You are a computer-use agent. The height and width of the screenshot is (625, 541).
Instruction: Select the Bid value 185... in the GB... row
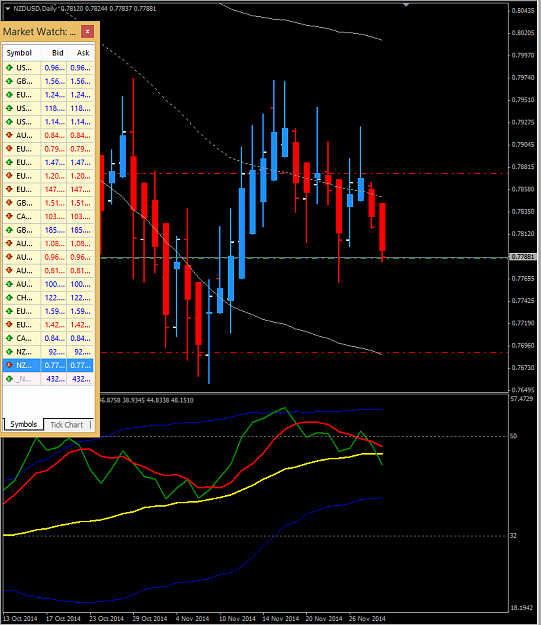[54, 230]
